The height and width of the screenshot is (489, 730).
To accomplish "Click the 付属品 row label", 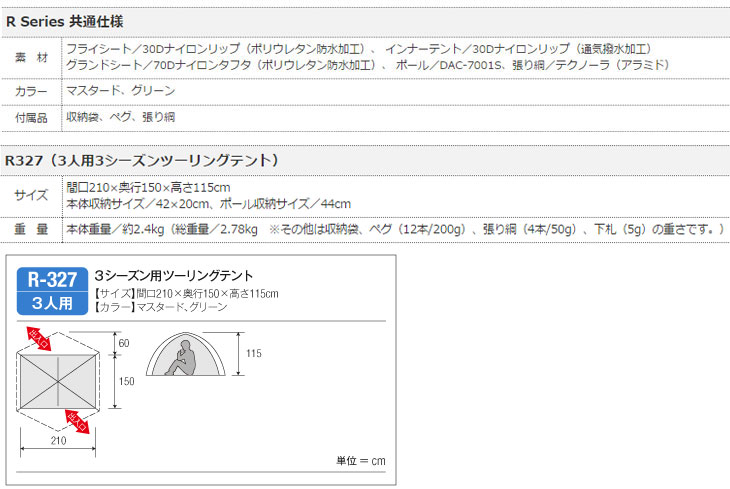I will point(31,118).
